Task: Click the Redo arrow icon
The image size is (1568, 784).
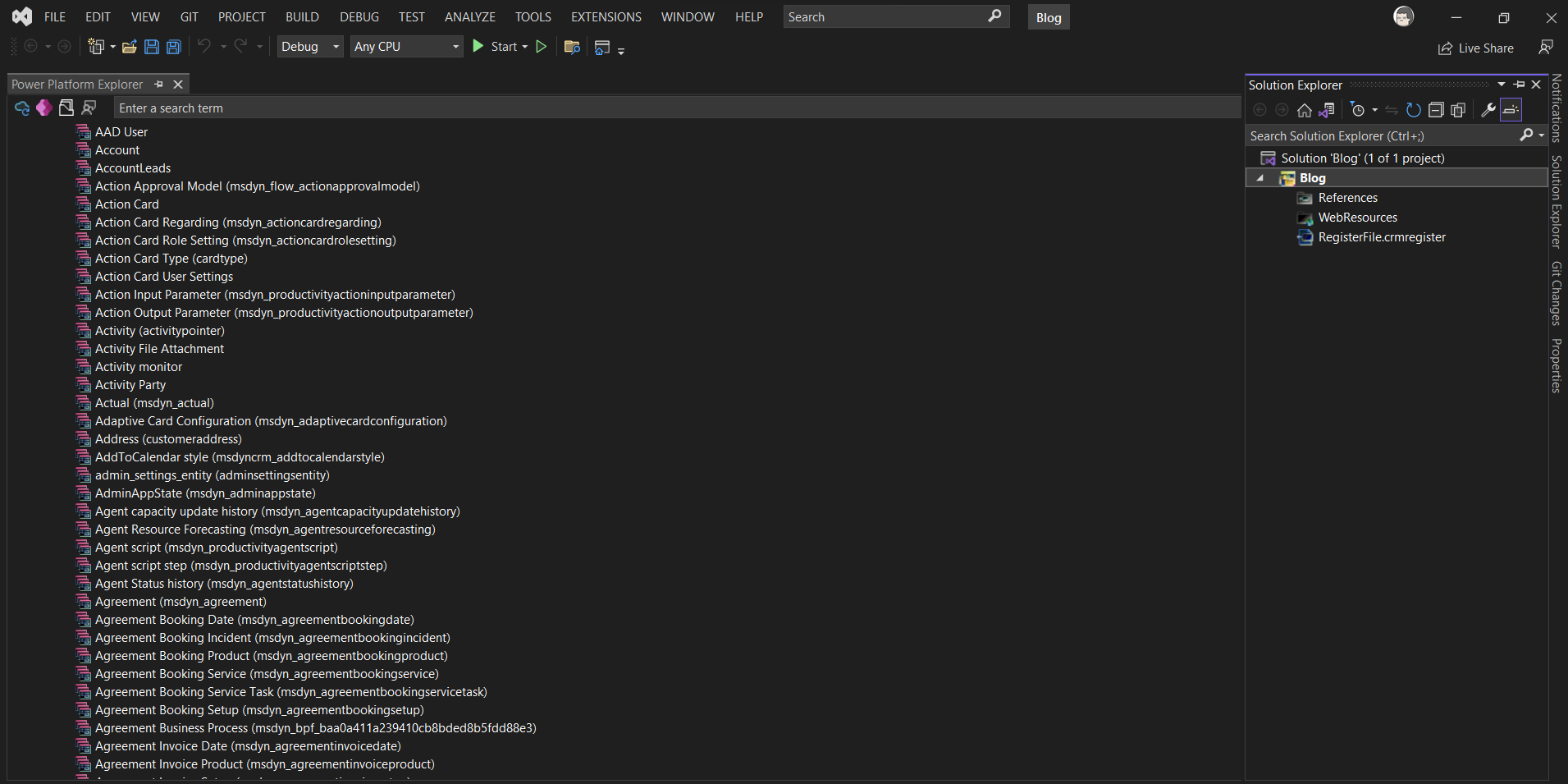Action: tap(240, 46)
